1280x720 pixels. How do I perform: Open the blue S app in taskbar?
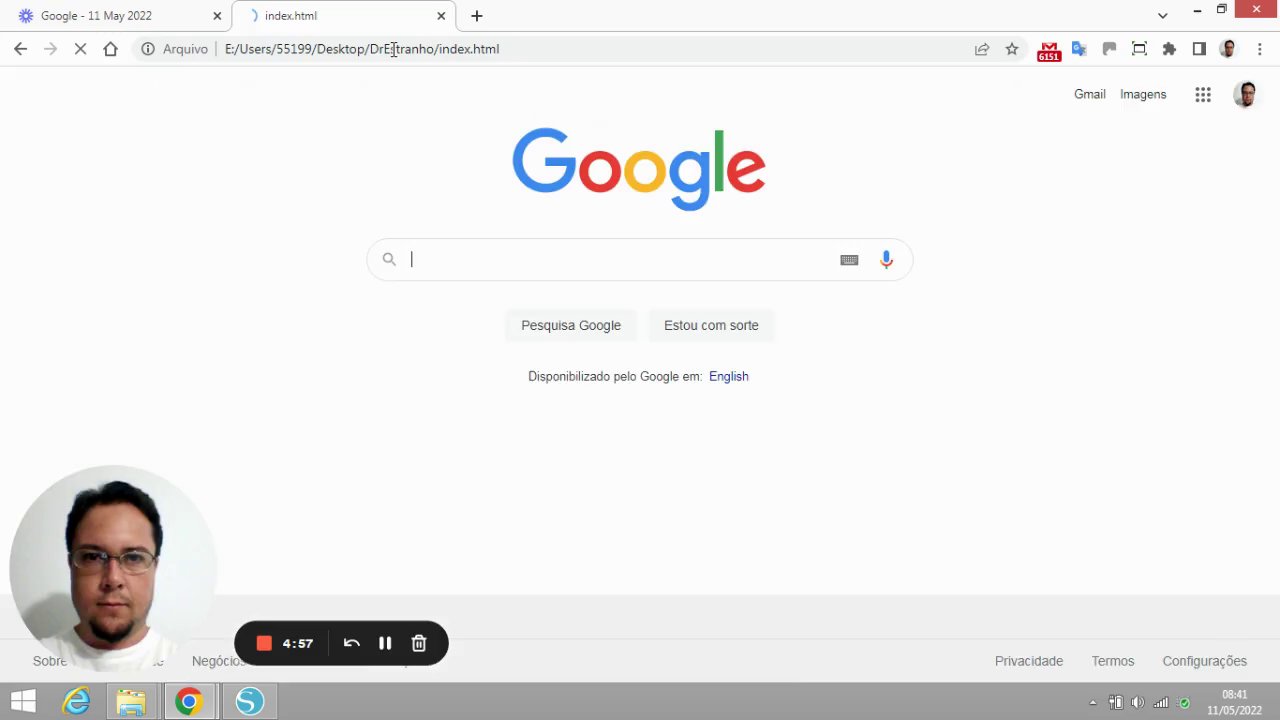(249, 702)
